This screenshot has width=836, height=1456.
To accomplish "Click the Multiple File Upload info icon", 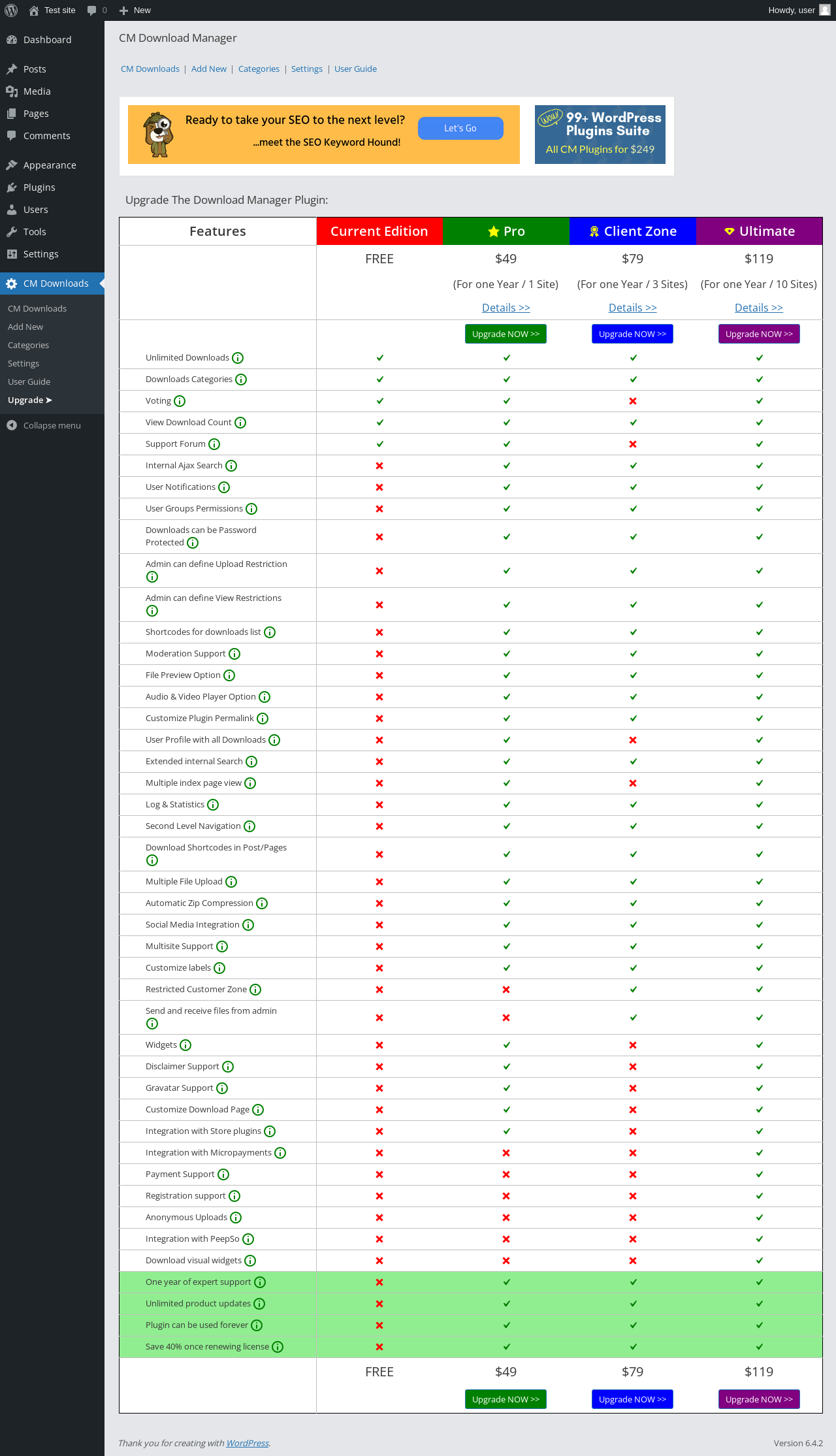I will coord(231,882).
